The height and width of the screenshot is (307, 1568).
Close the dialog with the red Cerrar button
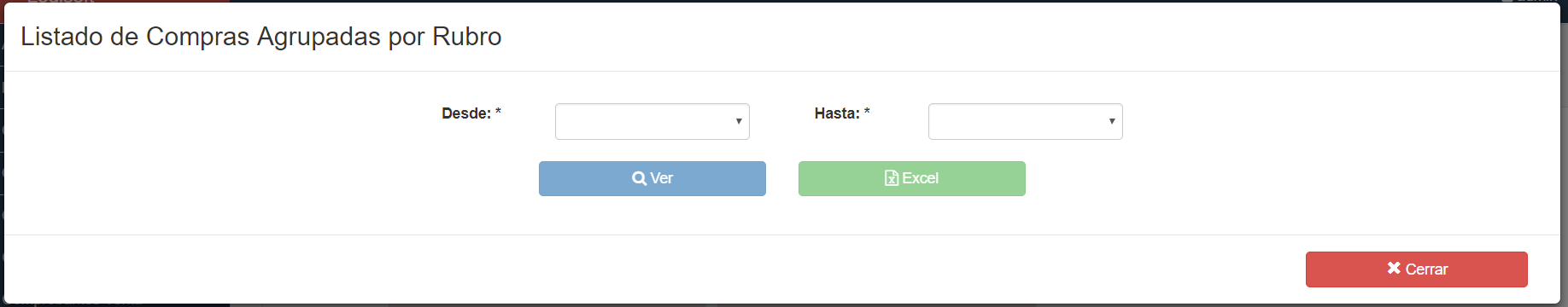(x=1417, y=269)
